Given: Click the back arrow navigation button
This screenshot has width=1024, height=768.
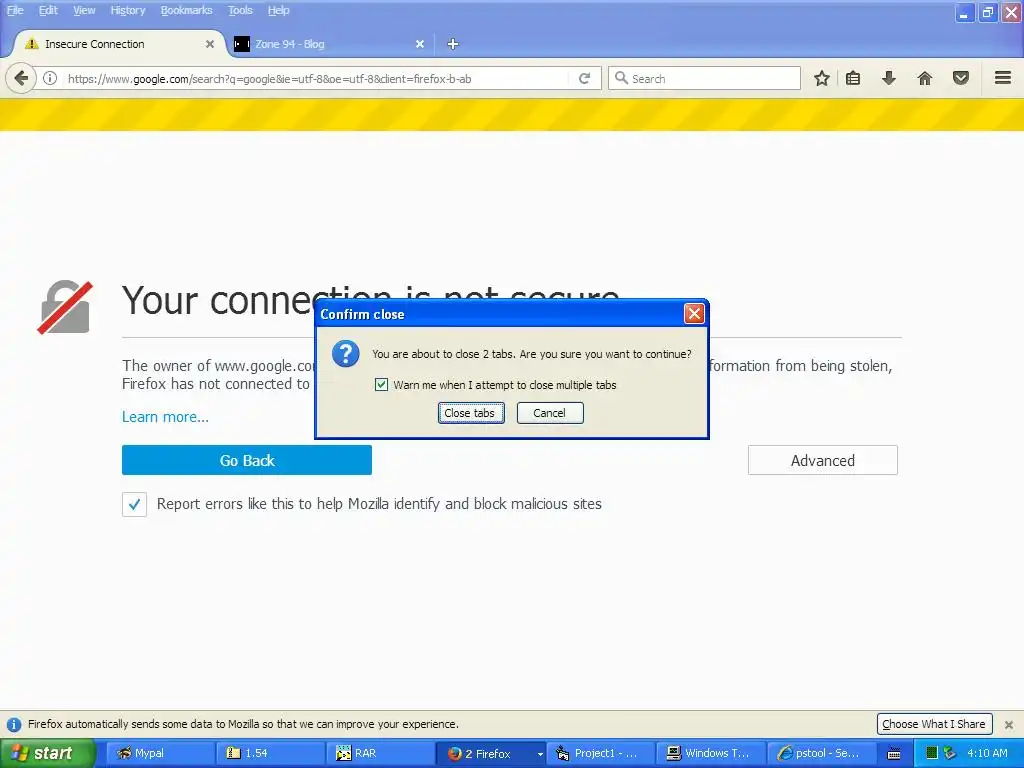Looking at the screenshot, I should click(21, 78).
